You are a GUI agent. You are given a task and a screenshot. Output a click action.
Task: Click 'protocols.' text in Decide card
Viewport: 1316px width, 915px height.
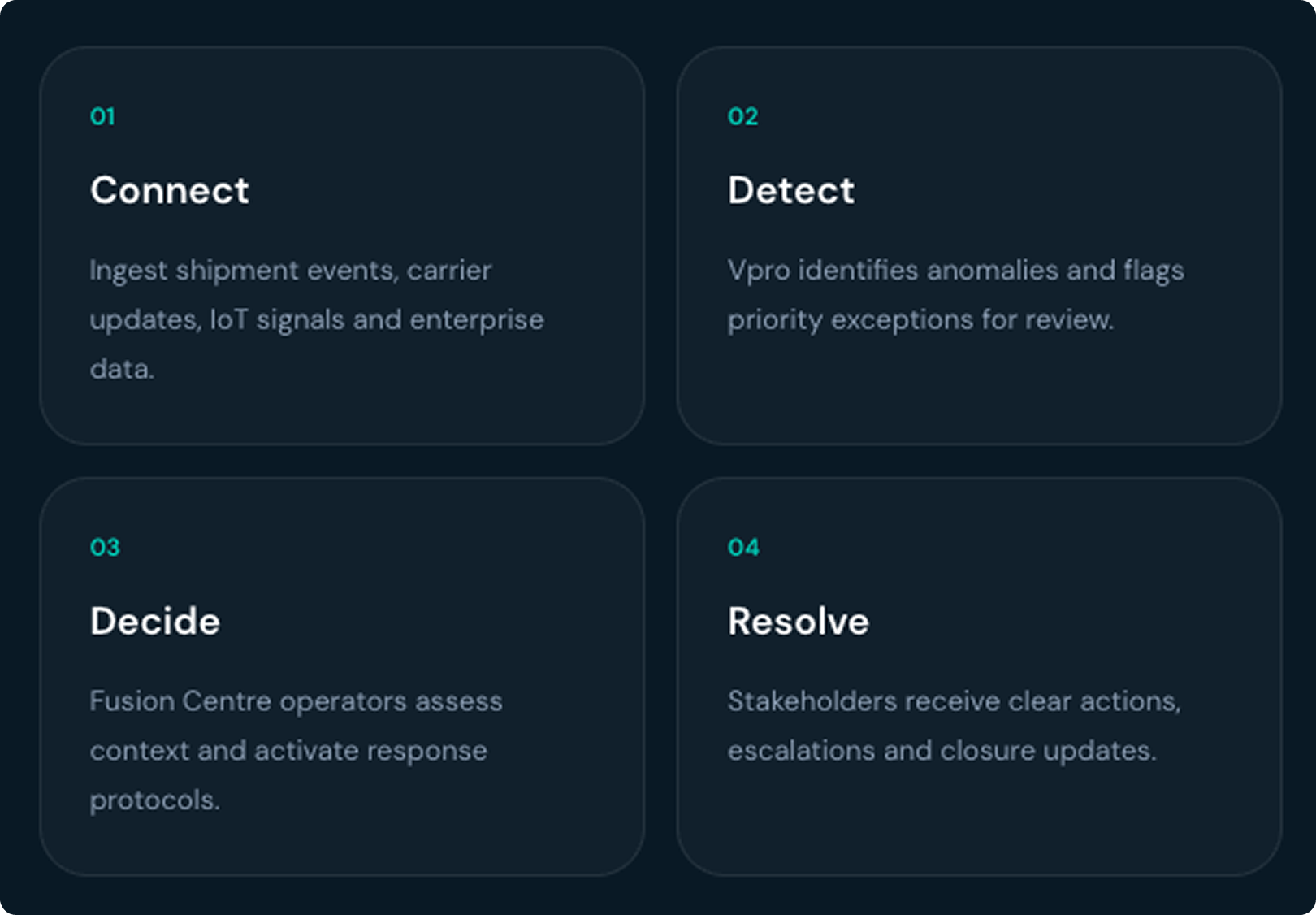click(x=155, y=801)
